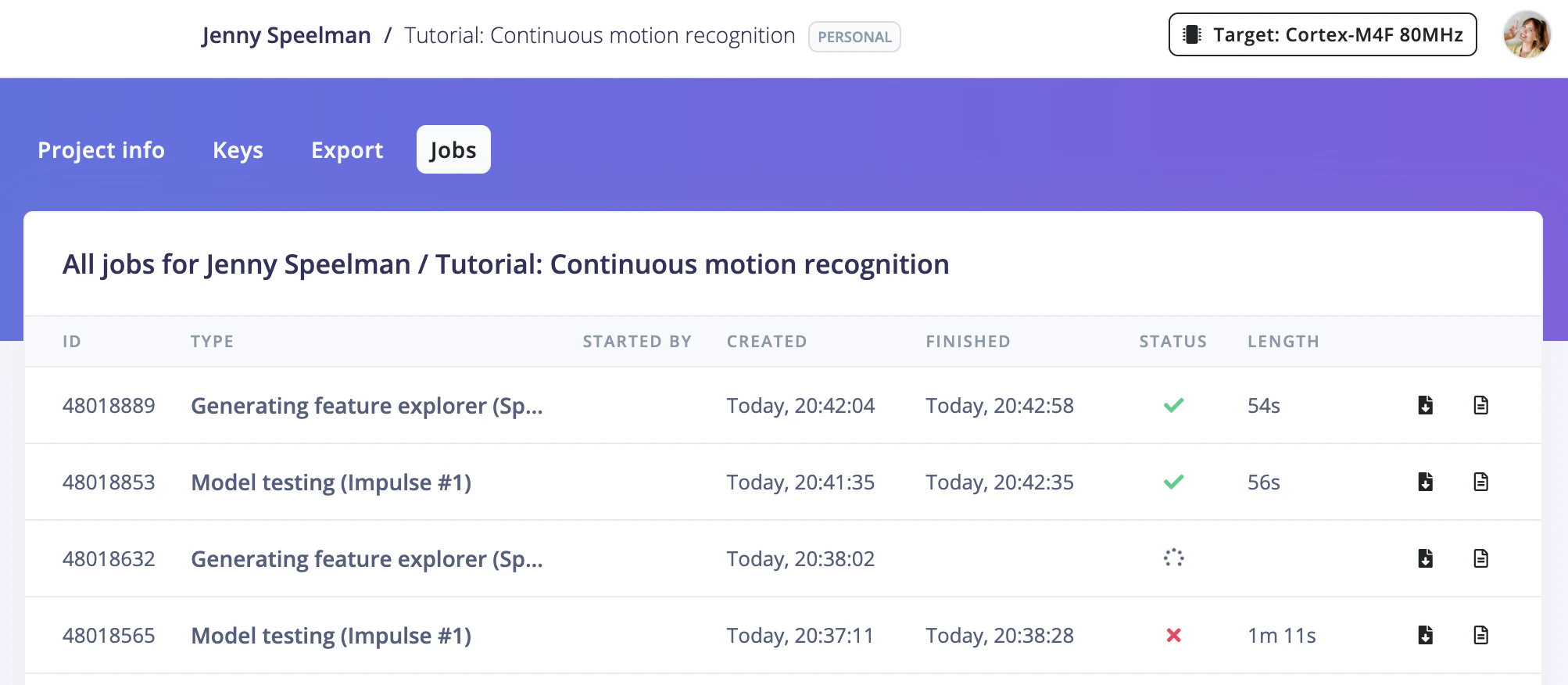
Task: Download output icon for job 48018853
Action: click(1426, 482)
